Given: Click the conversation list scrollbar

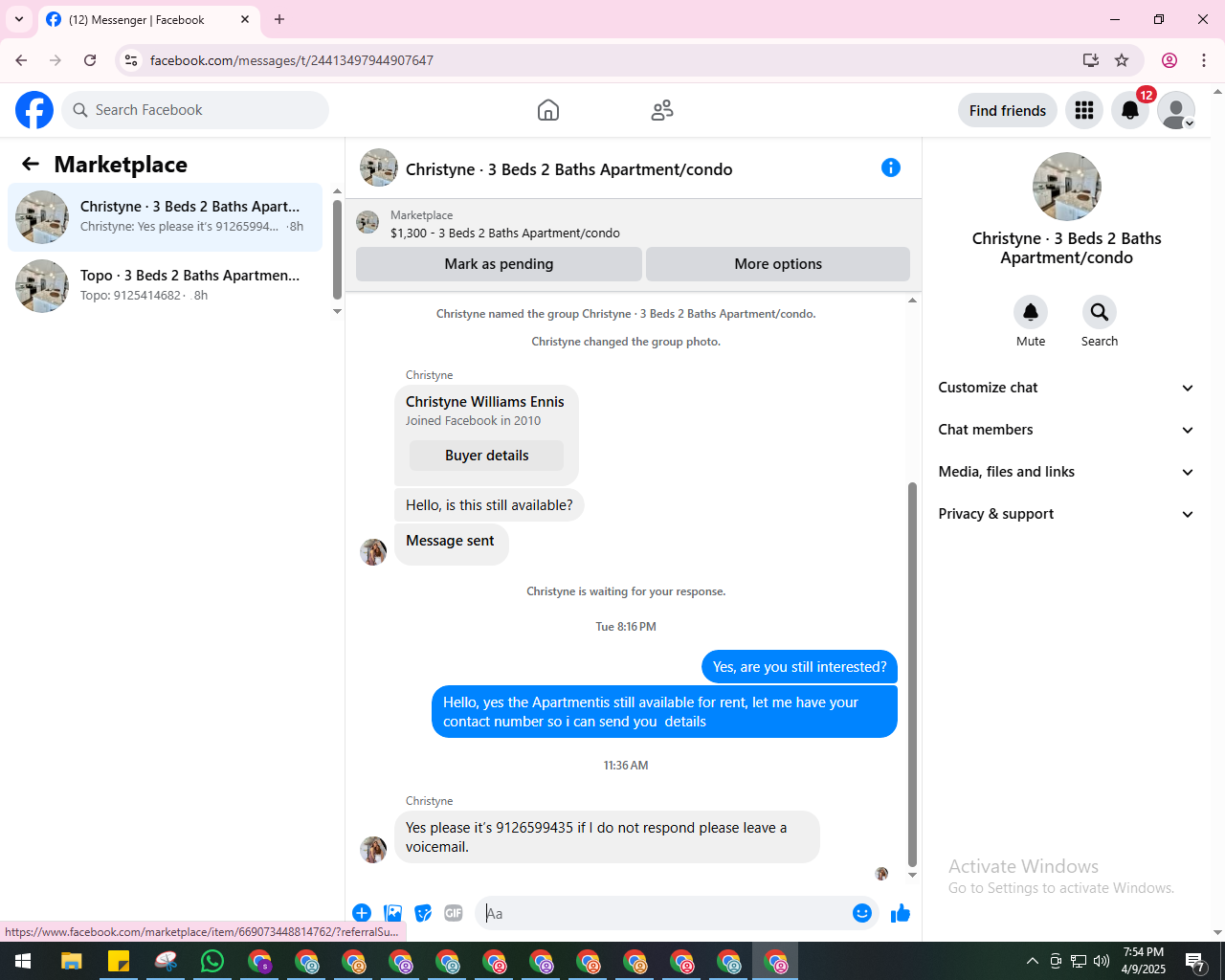Looking at the screenshot, I should [x=337, y=250].
